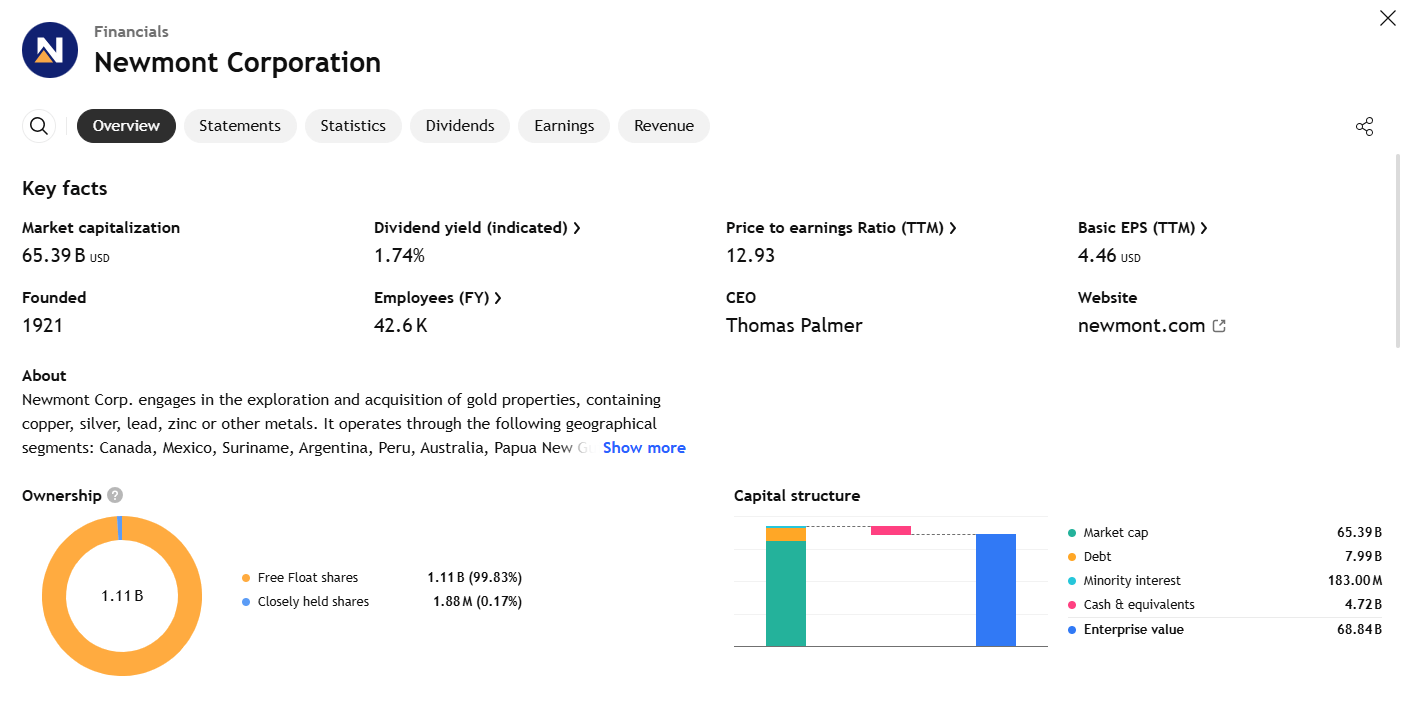Select the Overview tab
Image resolution: width=1410 pixels, height=721 pixels.
pyautogui.click(x=126, y=126)
